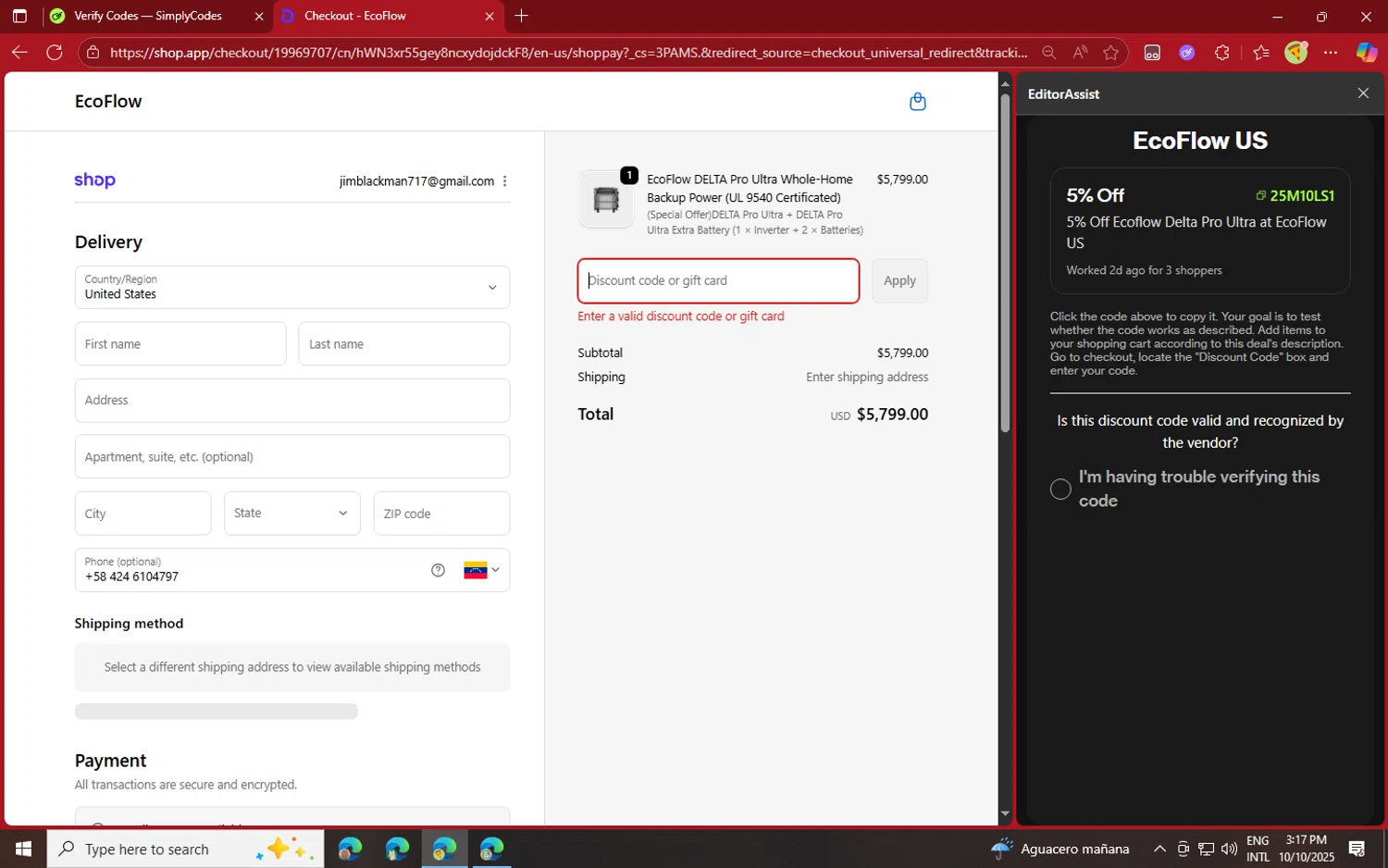This screenshot has height=868, width=1388.
Task: Switch to the Verify Codes — SimplyCodes tab
Action: tap(148, 16)
